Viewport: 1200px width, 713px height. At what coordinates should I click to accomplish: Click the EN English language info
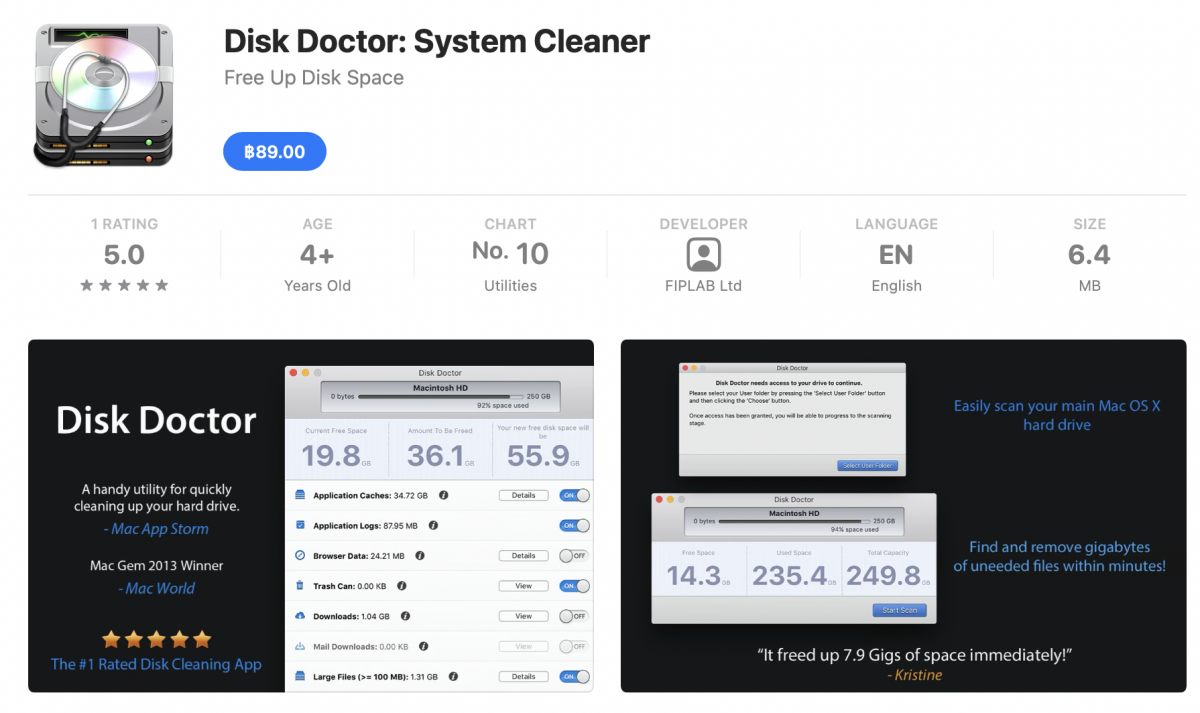tap(896, 255)
